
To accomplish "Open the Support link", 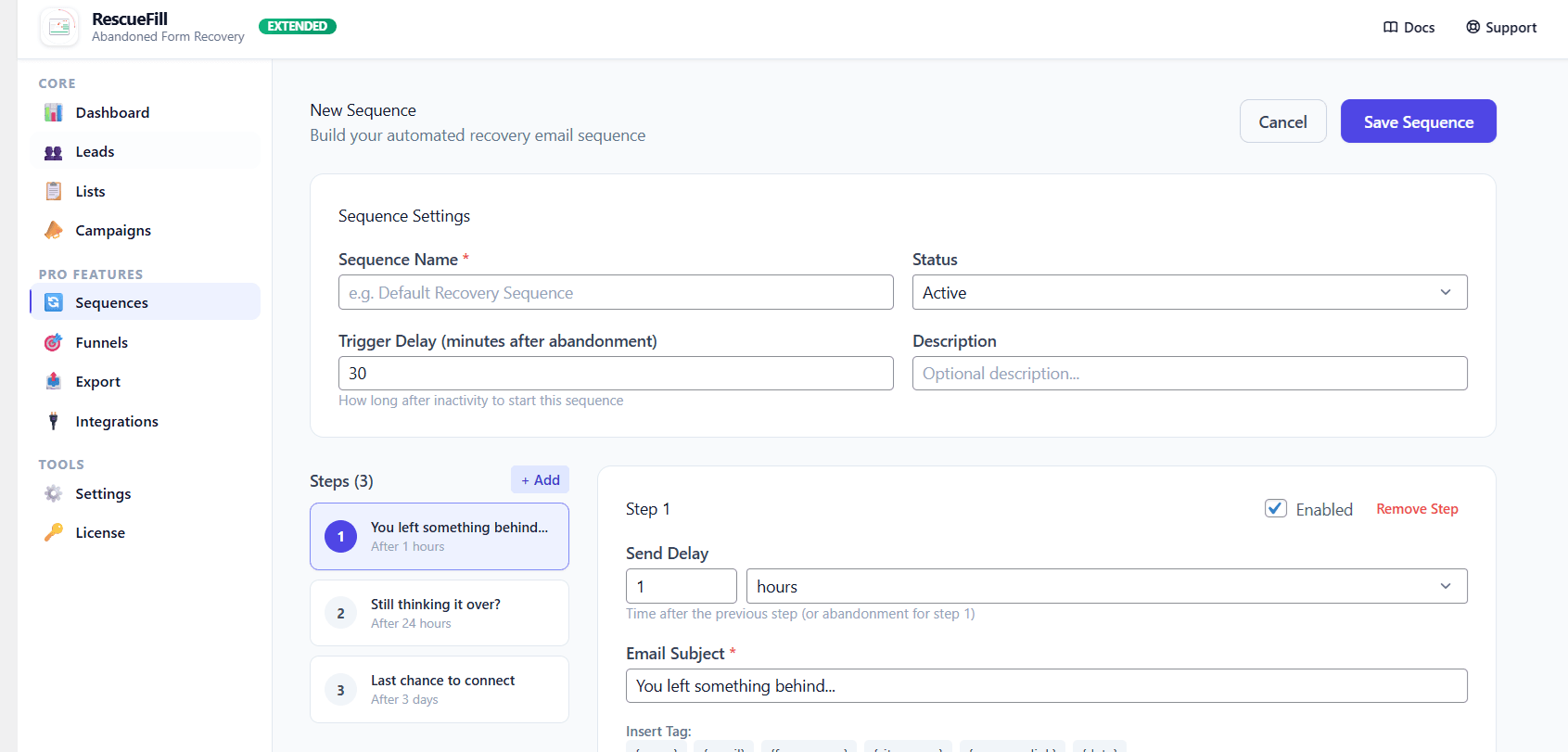I will 1501,28.
